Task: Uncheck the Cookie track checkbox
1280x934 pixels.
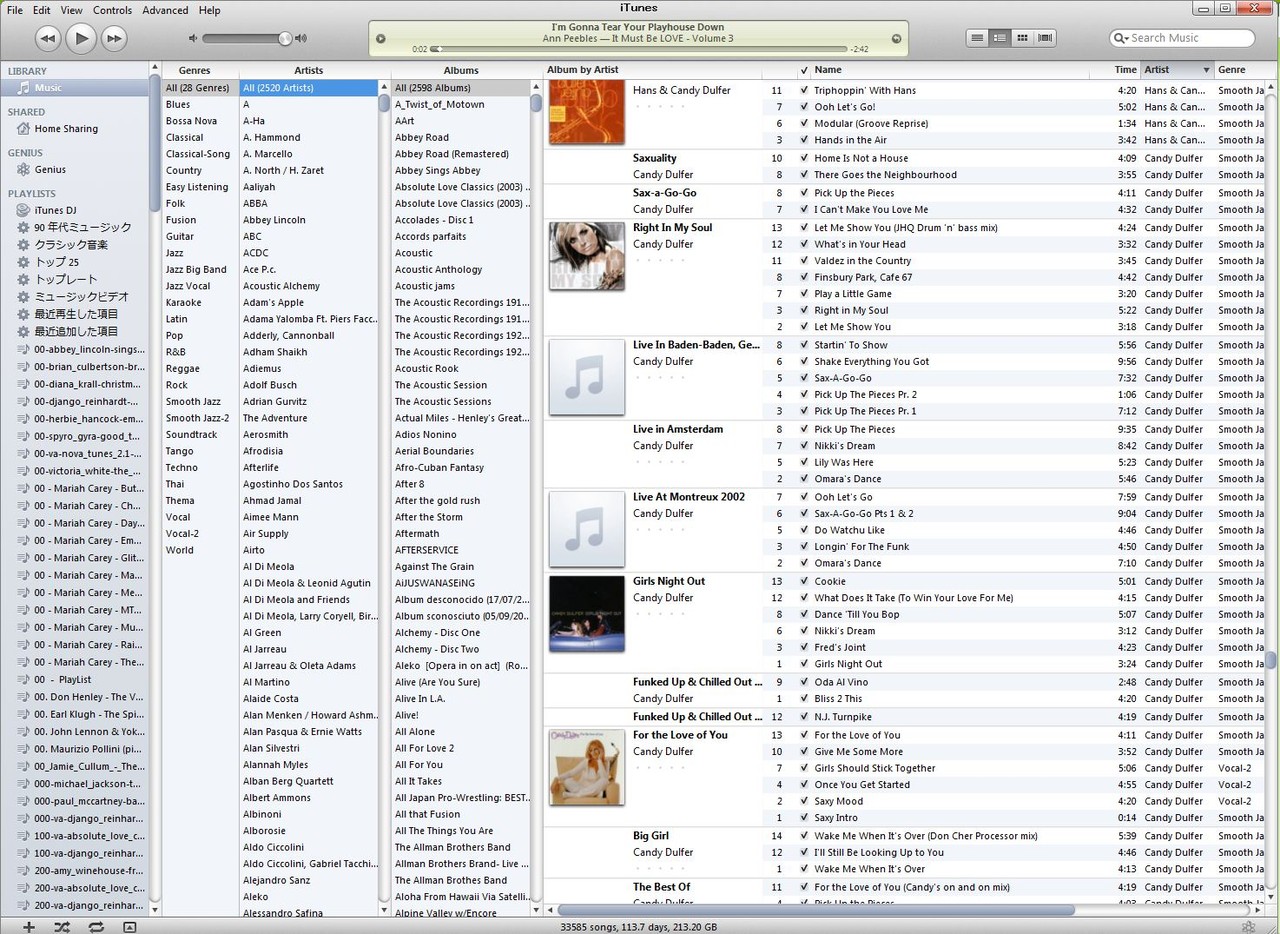Action: [804, 581]
